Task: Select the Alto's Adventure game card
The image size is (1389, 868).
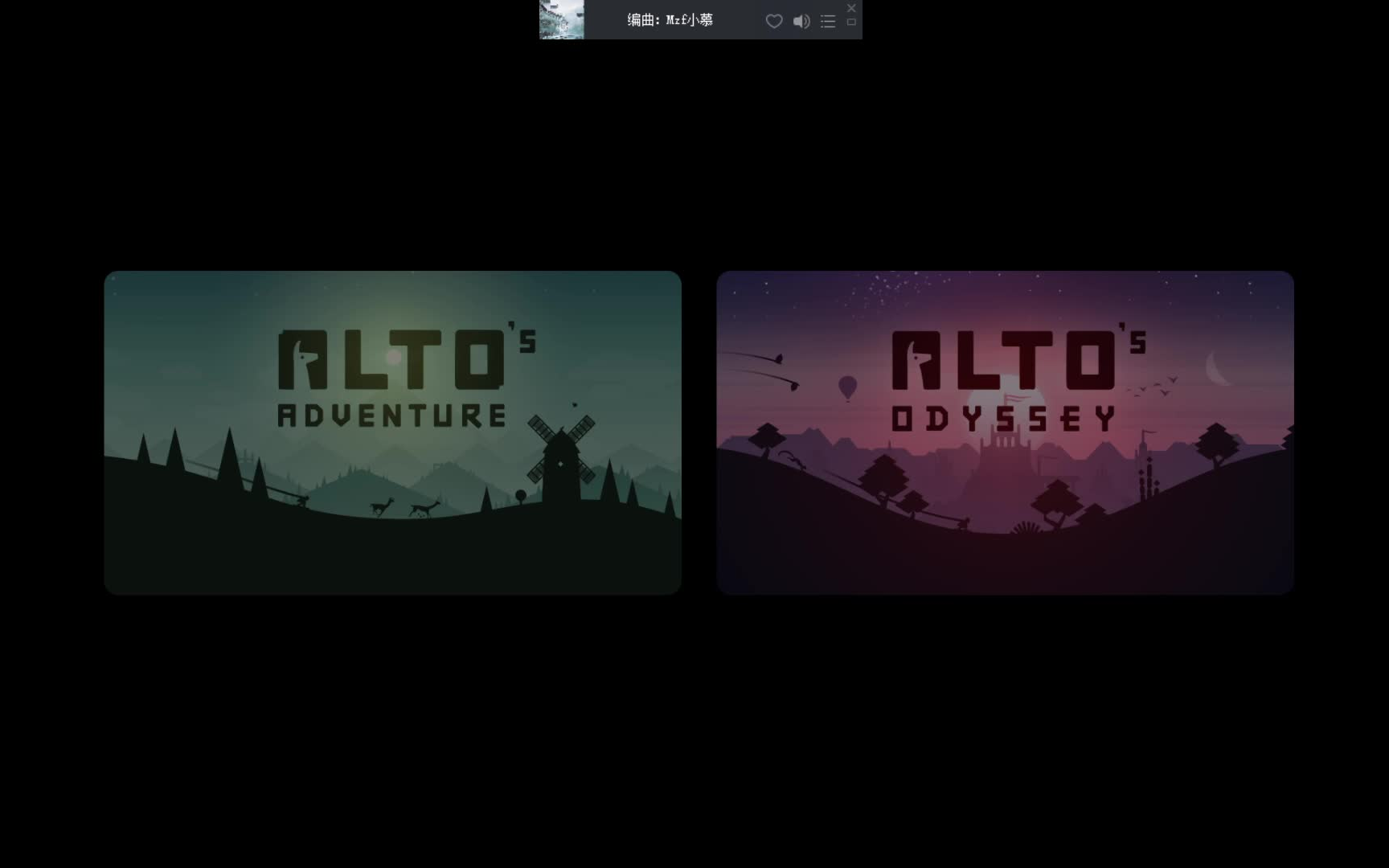Action: click(x=393, y=432)
